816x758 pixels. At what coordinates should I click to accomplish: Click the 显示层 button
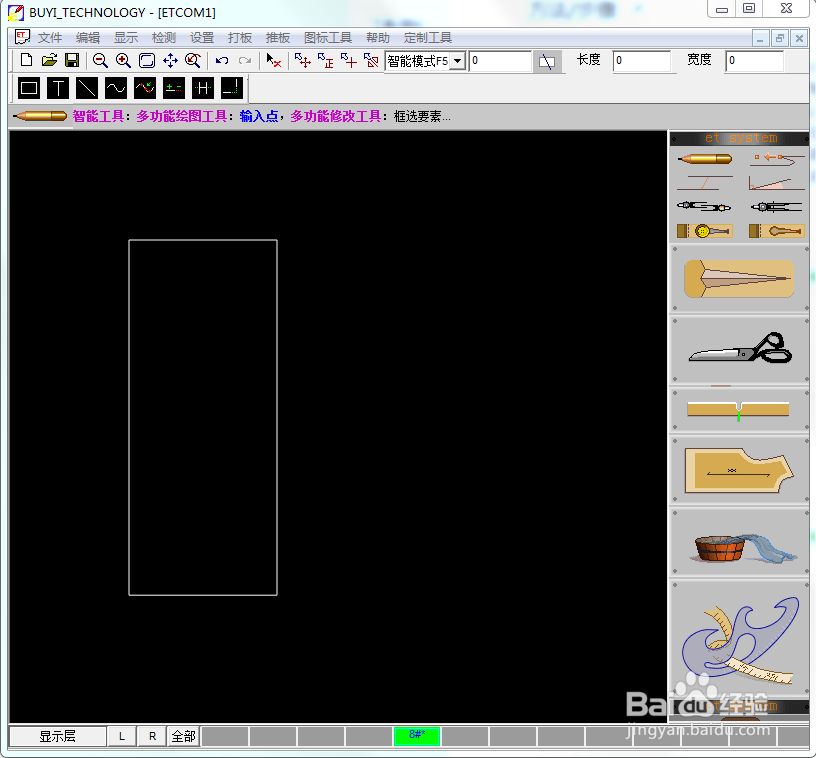[x=58, y=736]
